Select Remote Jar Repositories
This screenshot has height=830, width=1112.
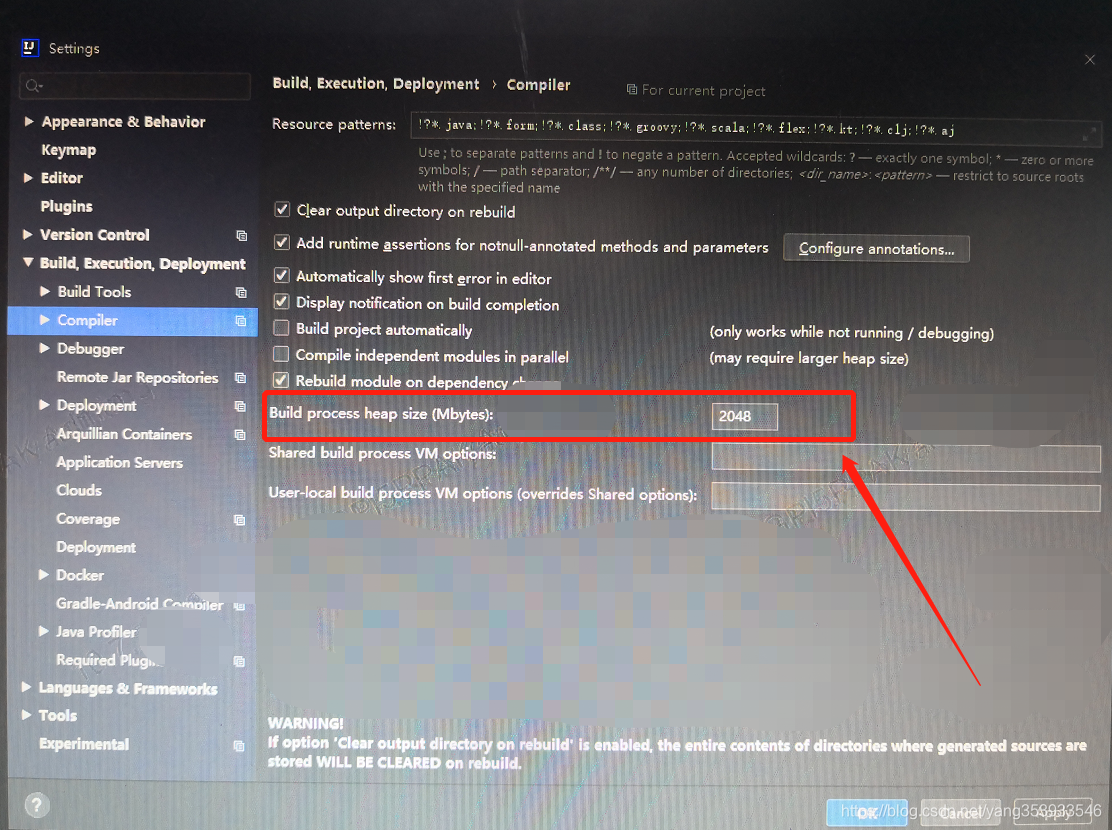coord(138,377)
